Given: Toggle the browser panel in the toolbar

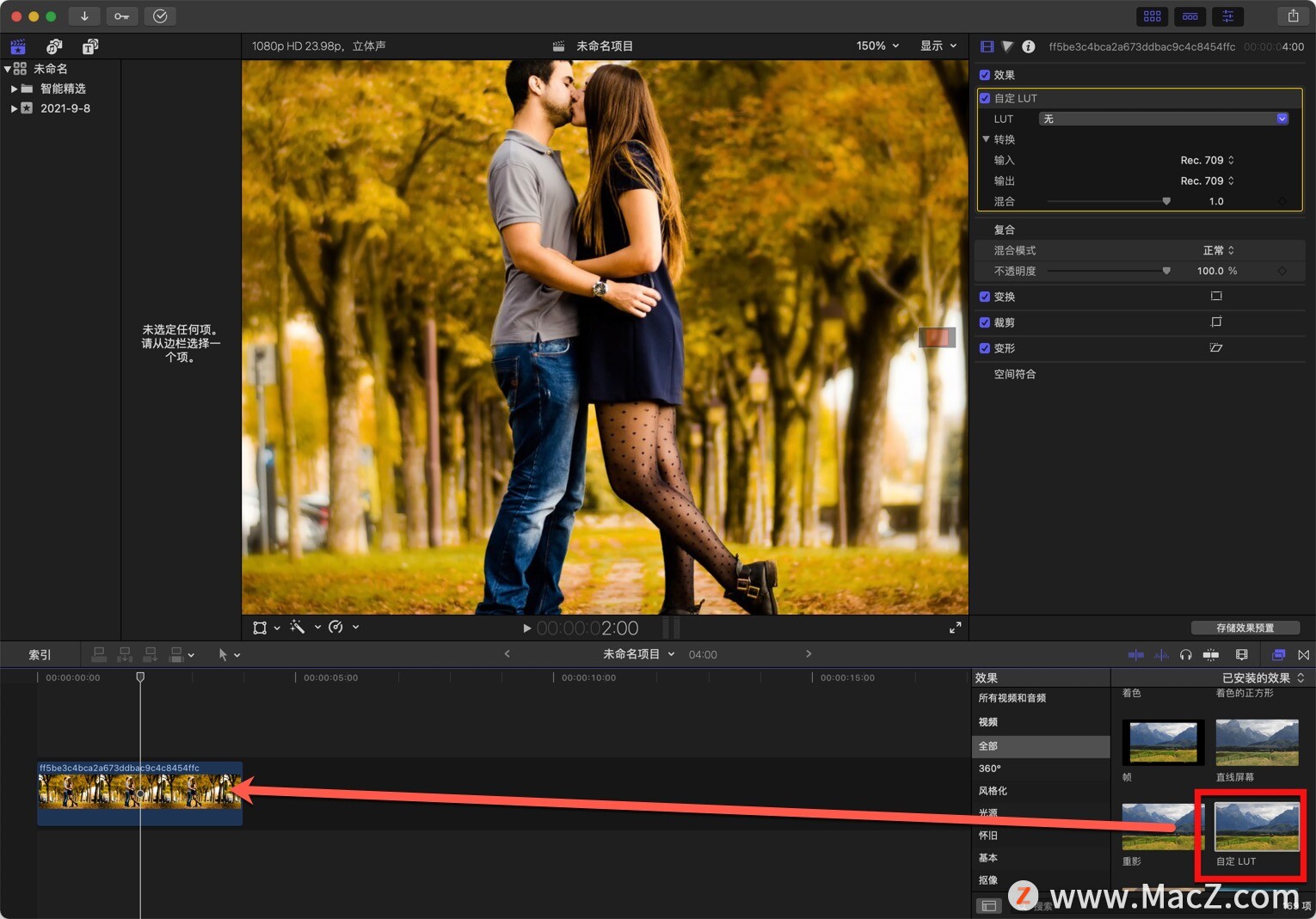Looking at the screenshot, I should (x=1153, y=16).
